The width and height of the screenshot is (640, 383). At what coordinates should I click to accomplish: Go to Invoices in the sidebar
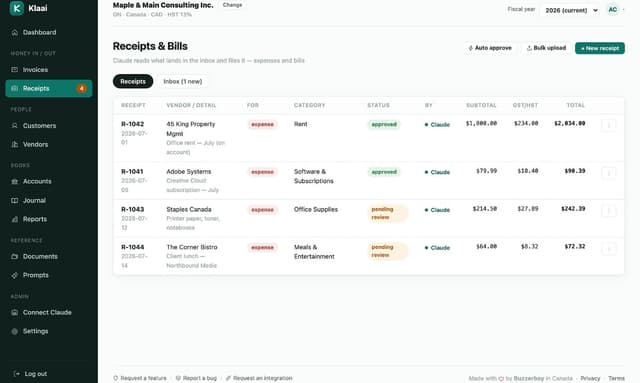coord(49,70)
